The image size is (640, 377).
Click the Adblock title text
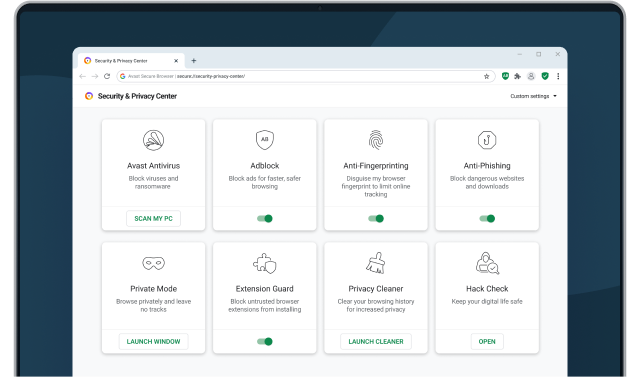pos(264,166)
